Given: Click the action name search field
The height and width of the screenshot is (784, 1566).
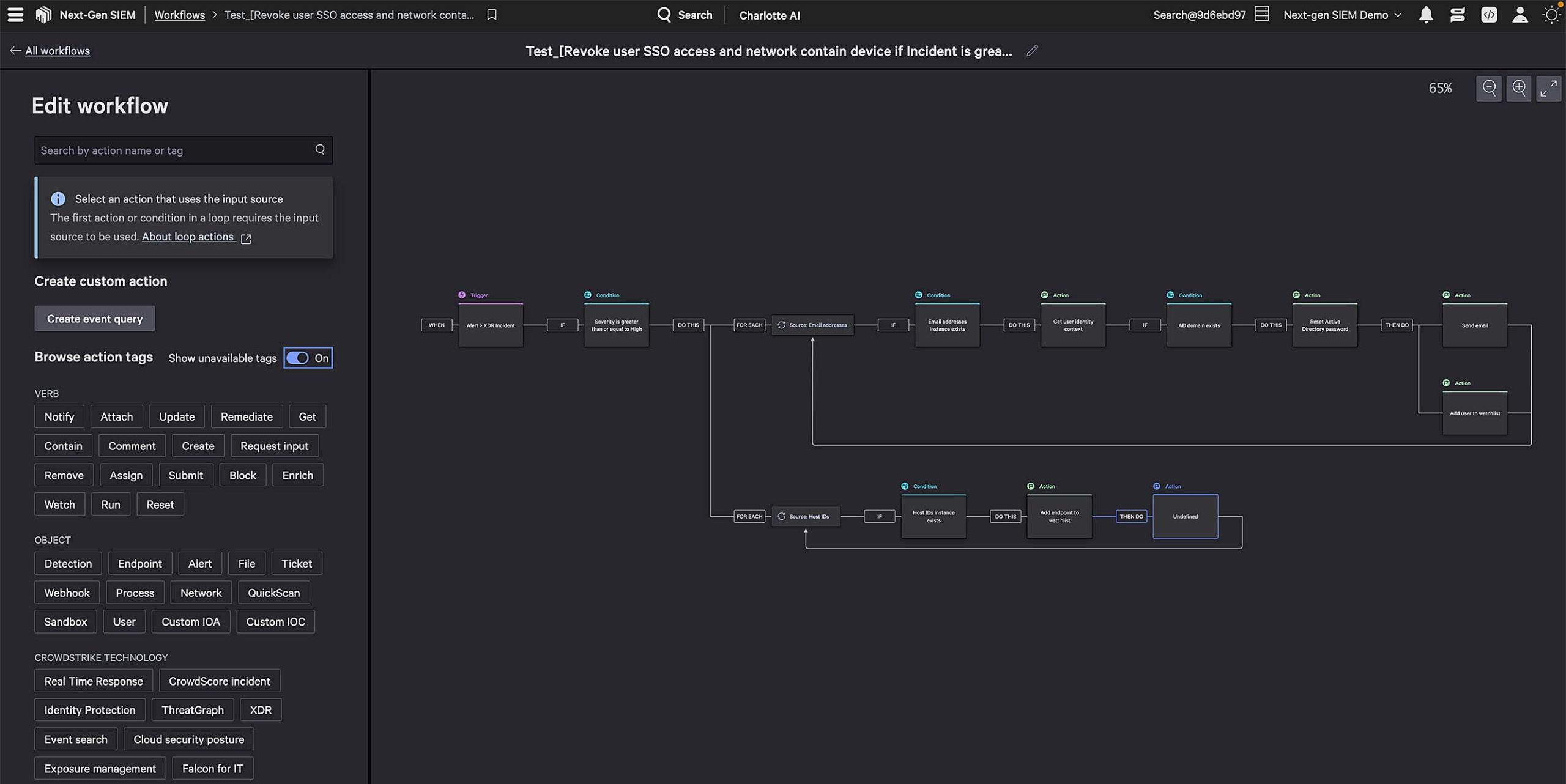Looking at the screenshot, I should coord(174,150).
